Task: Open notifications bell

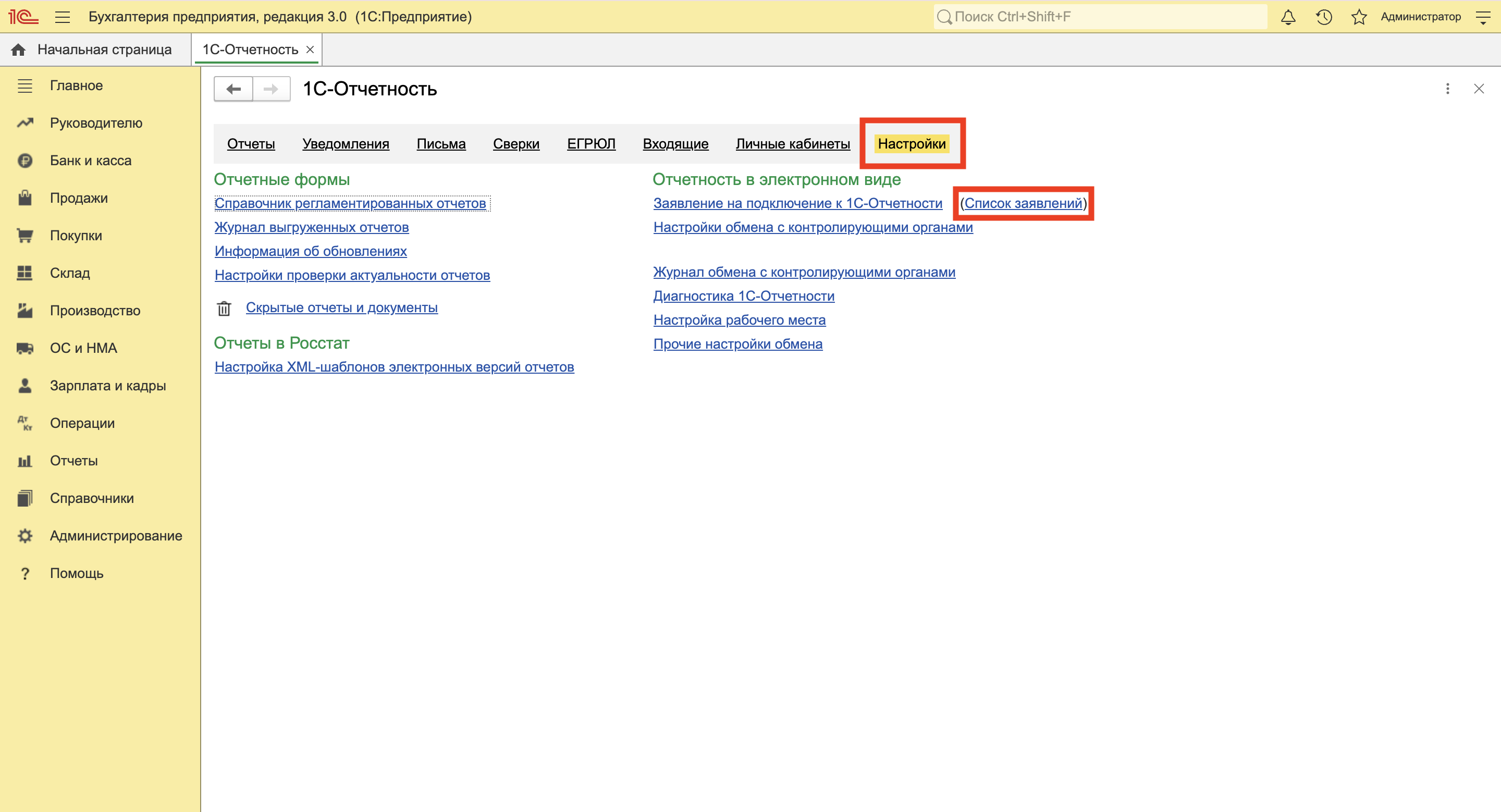Action: point(1288,17)
